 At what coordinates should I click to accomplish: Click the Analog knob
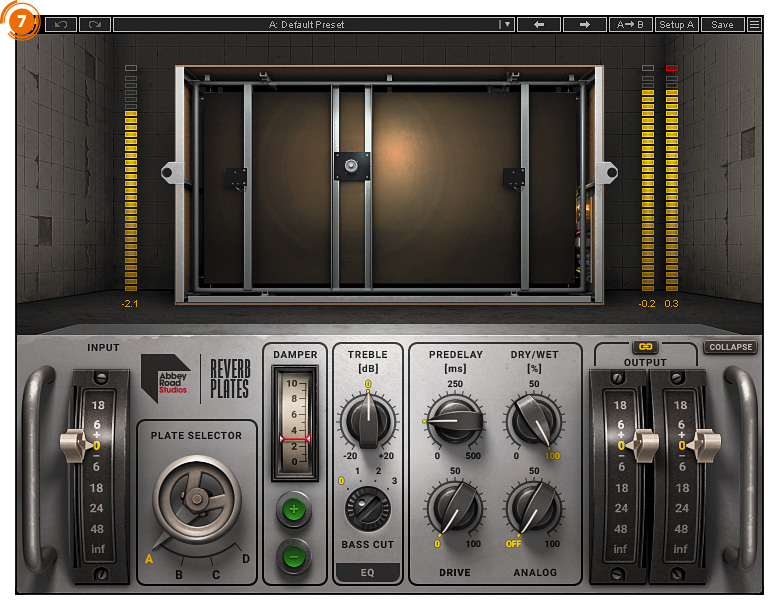click(535, 508)
